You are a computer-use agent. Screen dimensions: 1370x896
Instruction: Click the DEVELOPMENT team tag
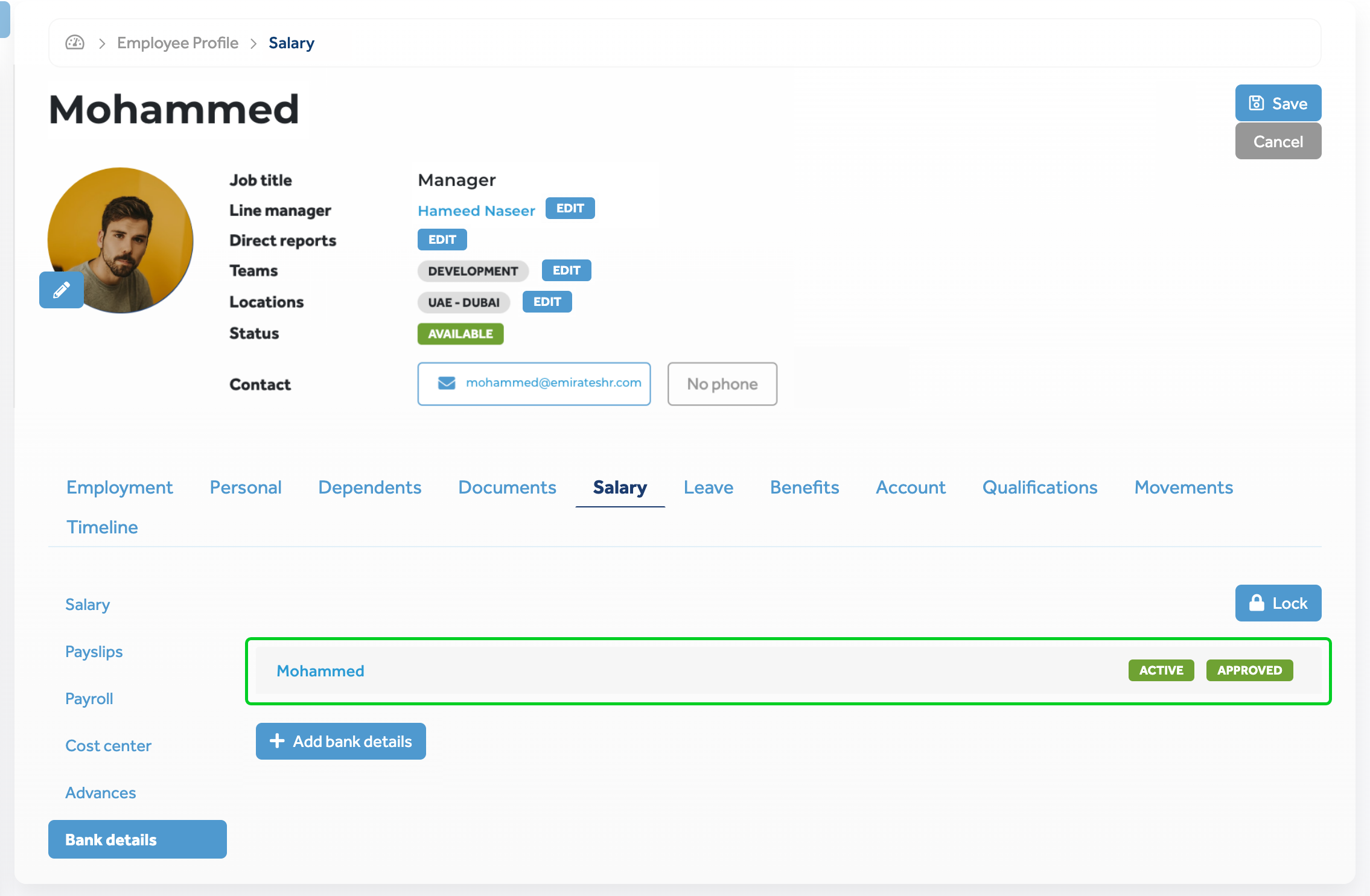(x=473, y=271)
